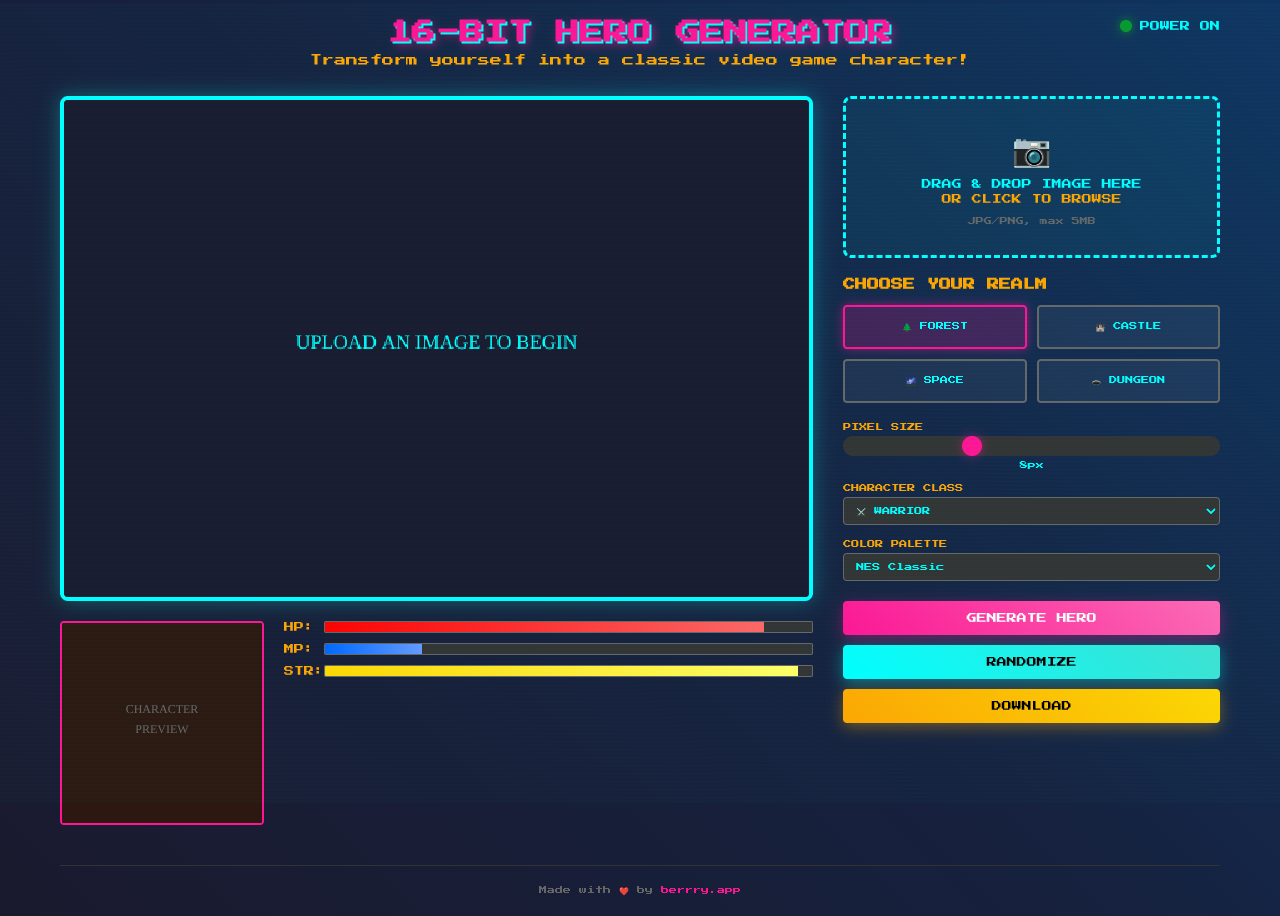This screenshot has width=1280, height=916.
Task: Open the berrry.app link
Action: coord(700,889)
